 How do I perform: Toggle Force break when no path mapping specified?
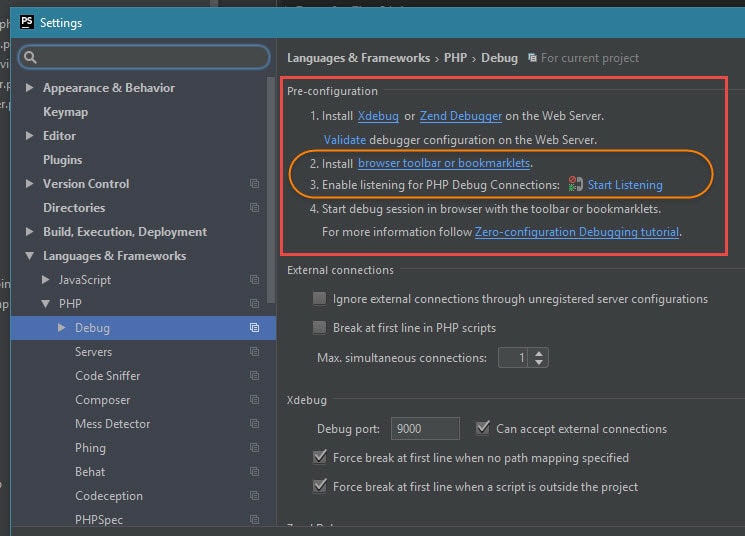[320, 457]
